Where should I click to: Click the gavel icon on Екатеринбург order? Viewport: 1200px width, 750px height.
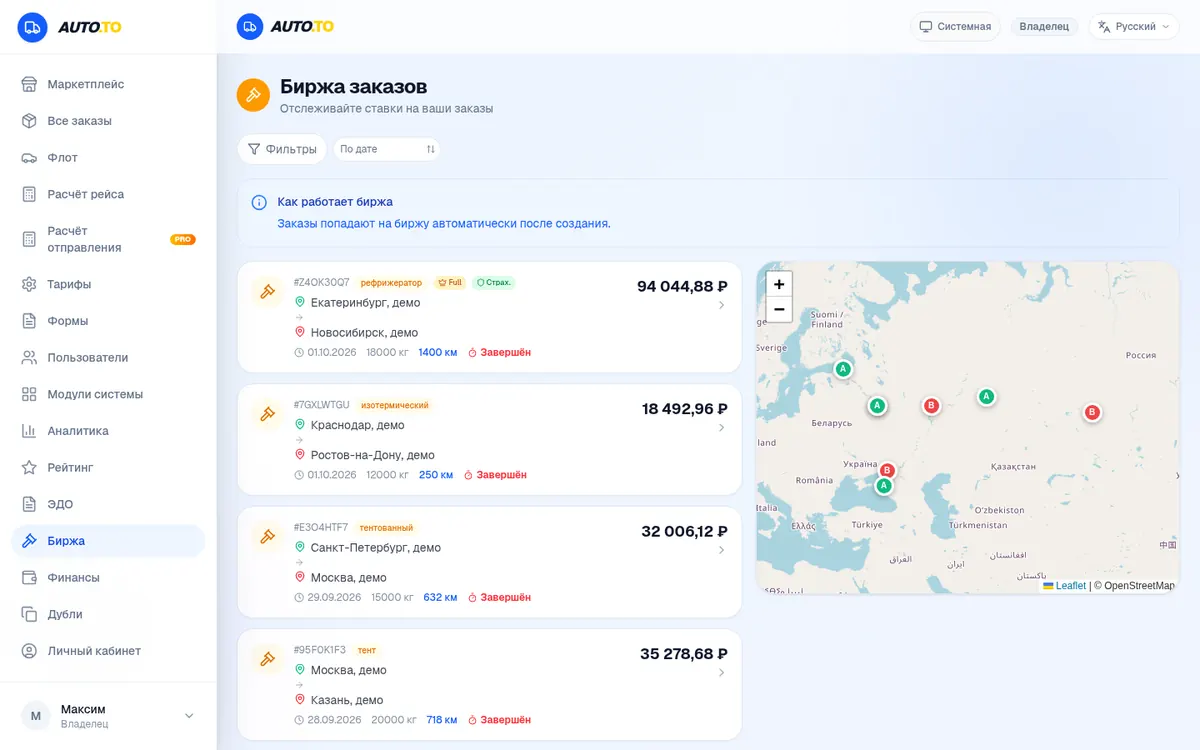click(x=267, y=292)
